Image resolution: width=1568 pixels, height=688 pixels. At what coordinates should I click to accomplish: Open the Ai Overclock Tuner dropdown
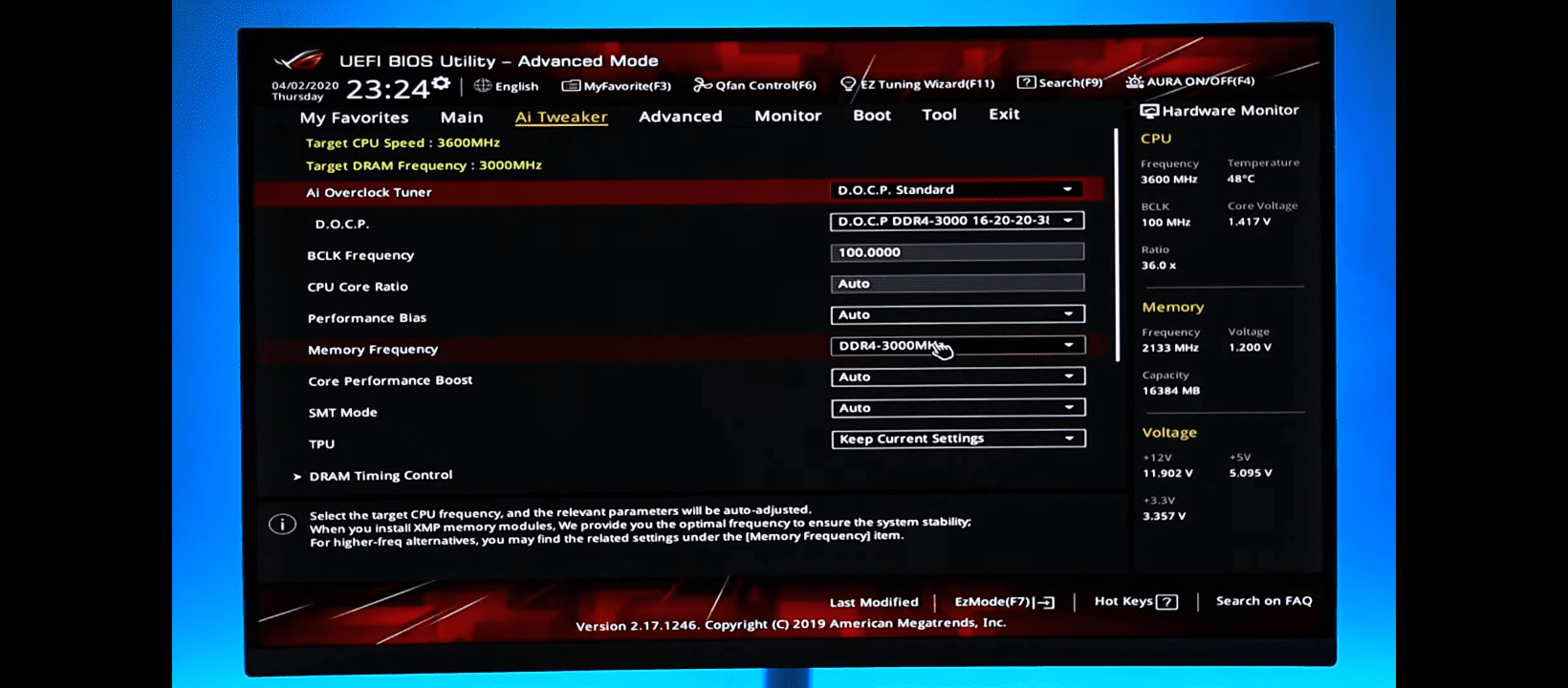(956, 189)
